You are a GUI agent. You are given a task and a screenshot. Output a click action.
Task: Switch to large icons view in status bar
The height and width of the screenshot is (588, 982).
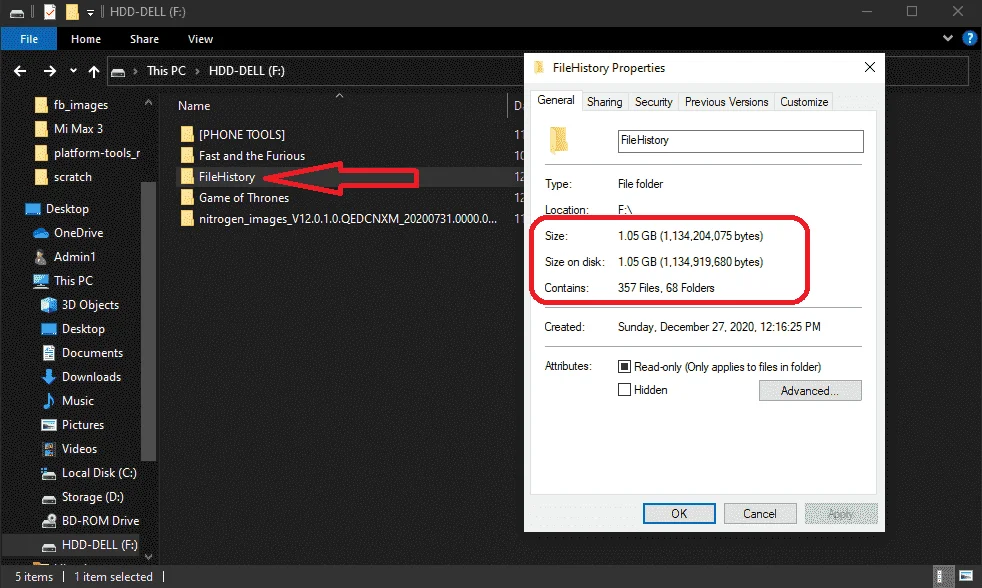[965, 576]
